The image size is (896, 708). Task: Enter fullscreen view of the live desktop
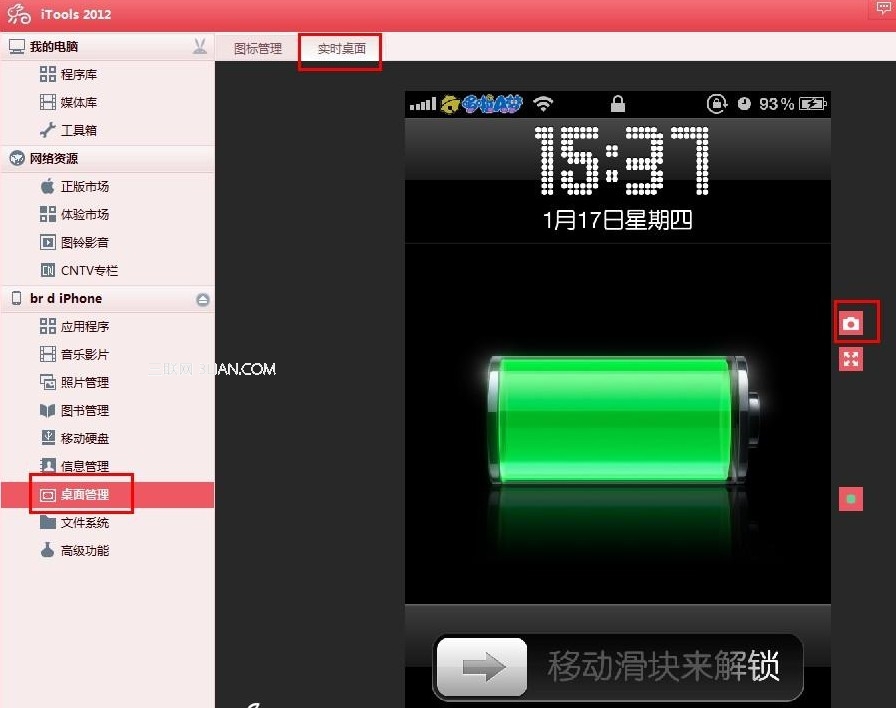coord(851,359)
